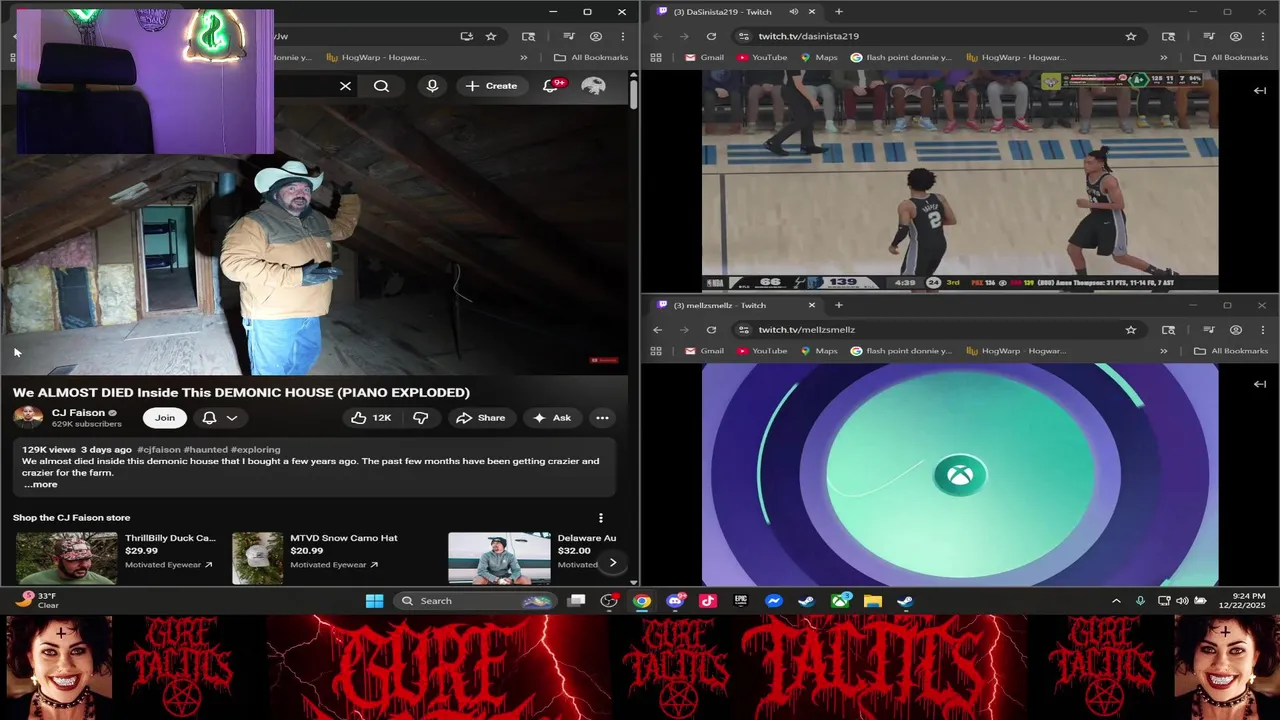
Task: Open the store section options menu
Action: [x=601, y=518]
